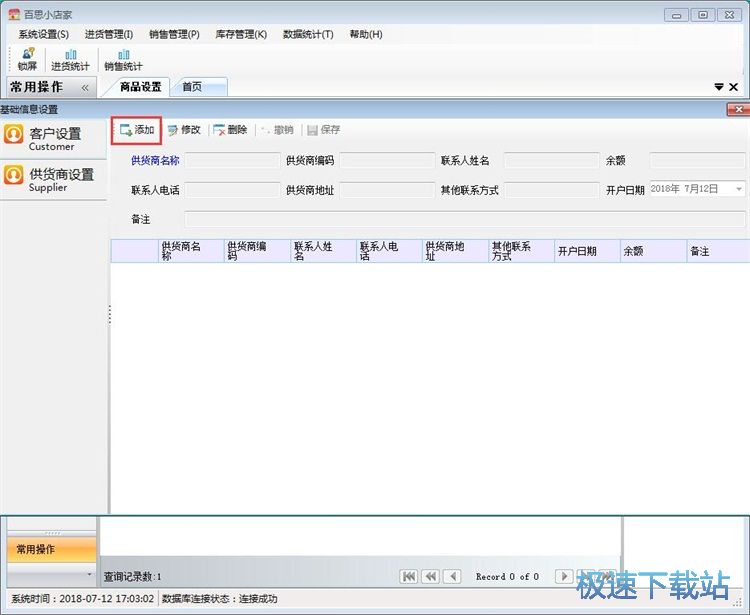Click the 基础信息设置 panel title
The height and width of the screenshot is (615, 750).
point(29,110)
